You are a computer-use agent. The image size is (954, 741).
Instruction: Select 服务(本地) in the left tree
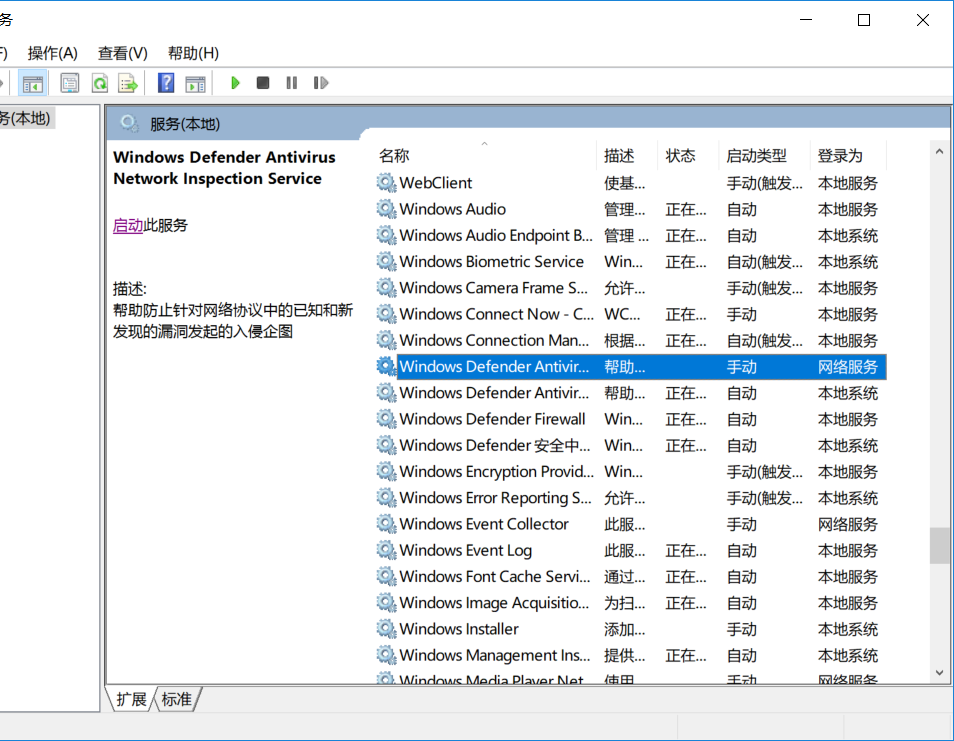coord(24,118)
